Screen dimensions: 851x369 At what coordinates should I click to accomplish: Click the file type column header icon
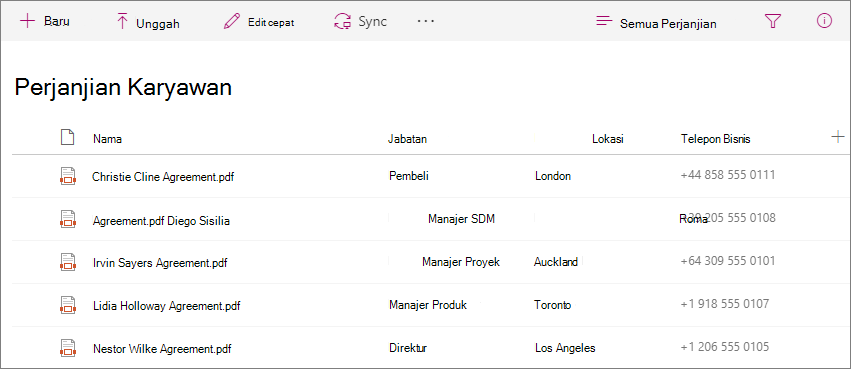pyautogui.click(x=67, y=137)
